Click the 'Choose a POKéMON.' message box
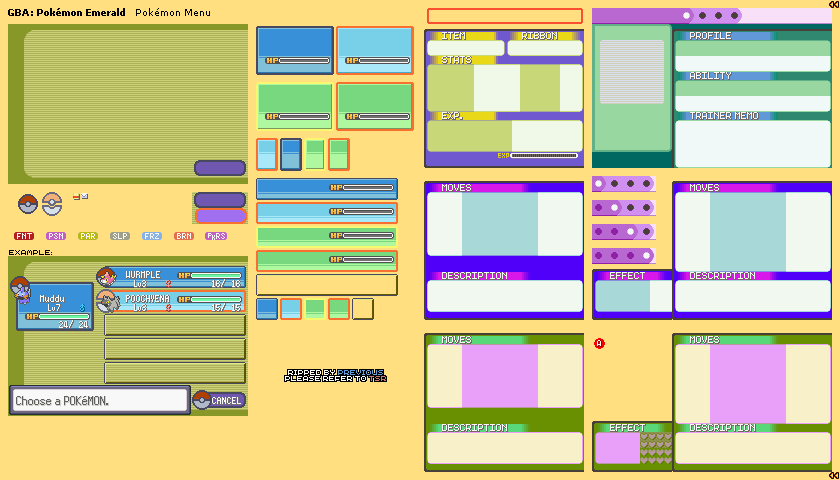 [x=100, y=400]
